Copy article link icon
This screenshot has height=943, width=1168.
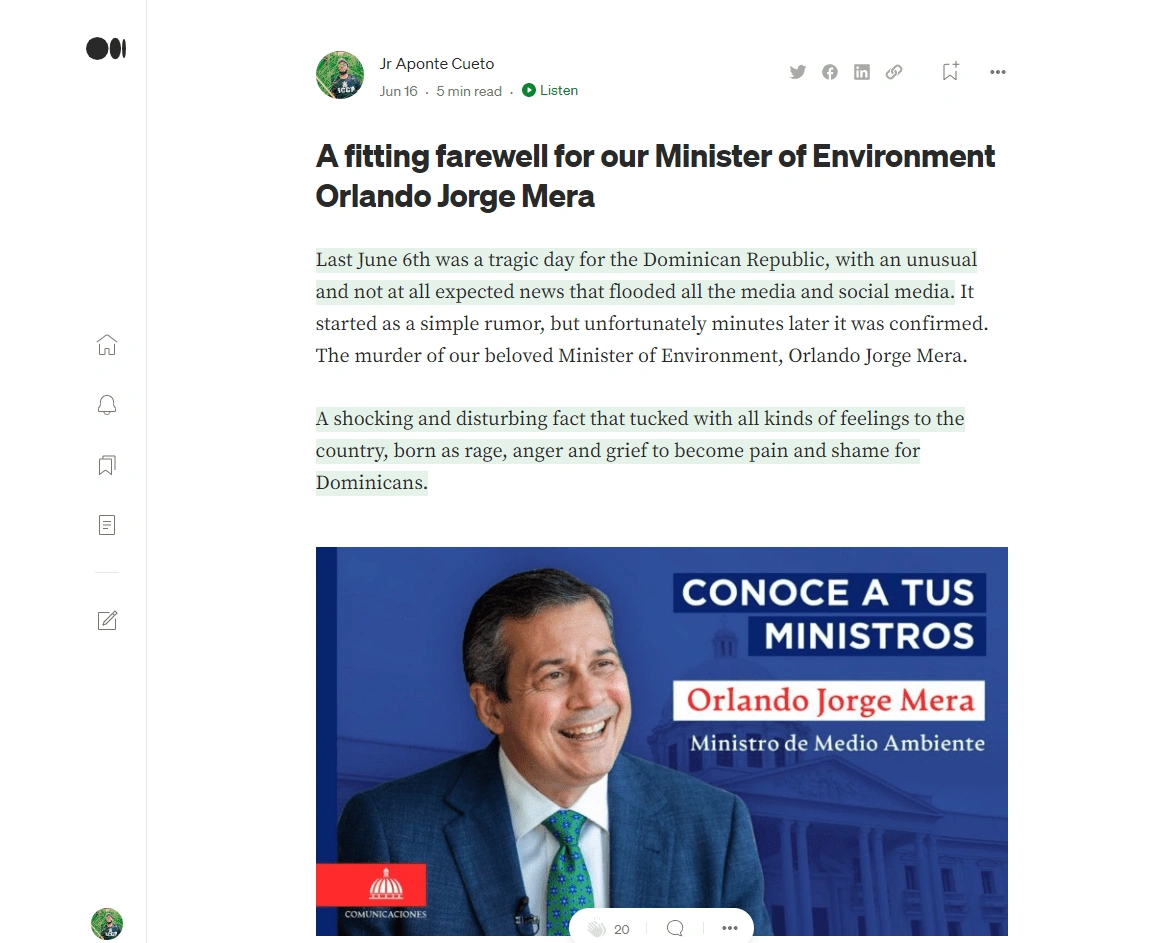point(894,72)
